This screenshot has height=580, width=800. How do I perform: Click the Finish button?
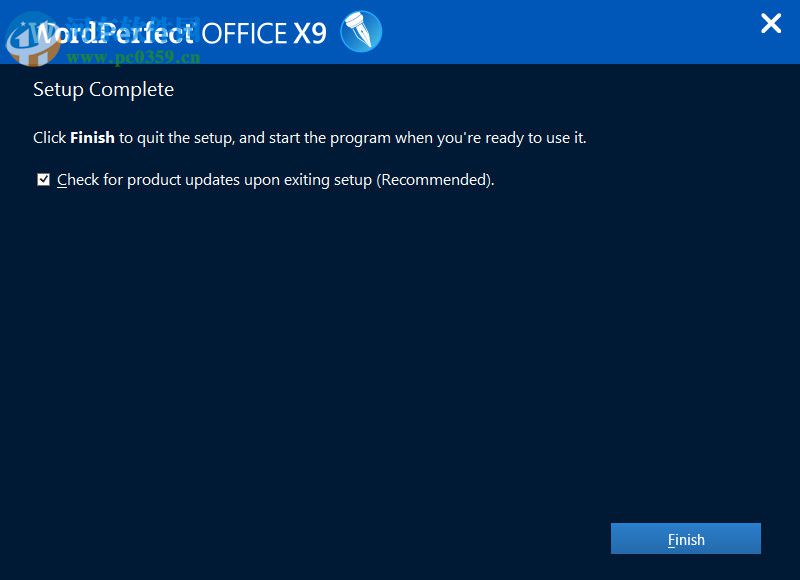[x=686, y=539]
